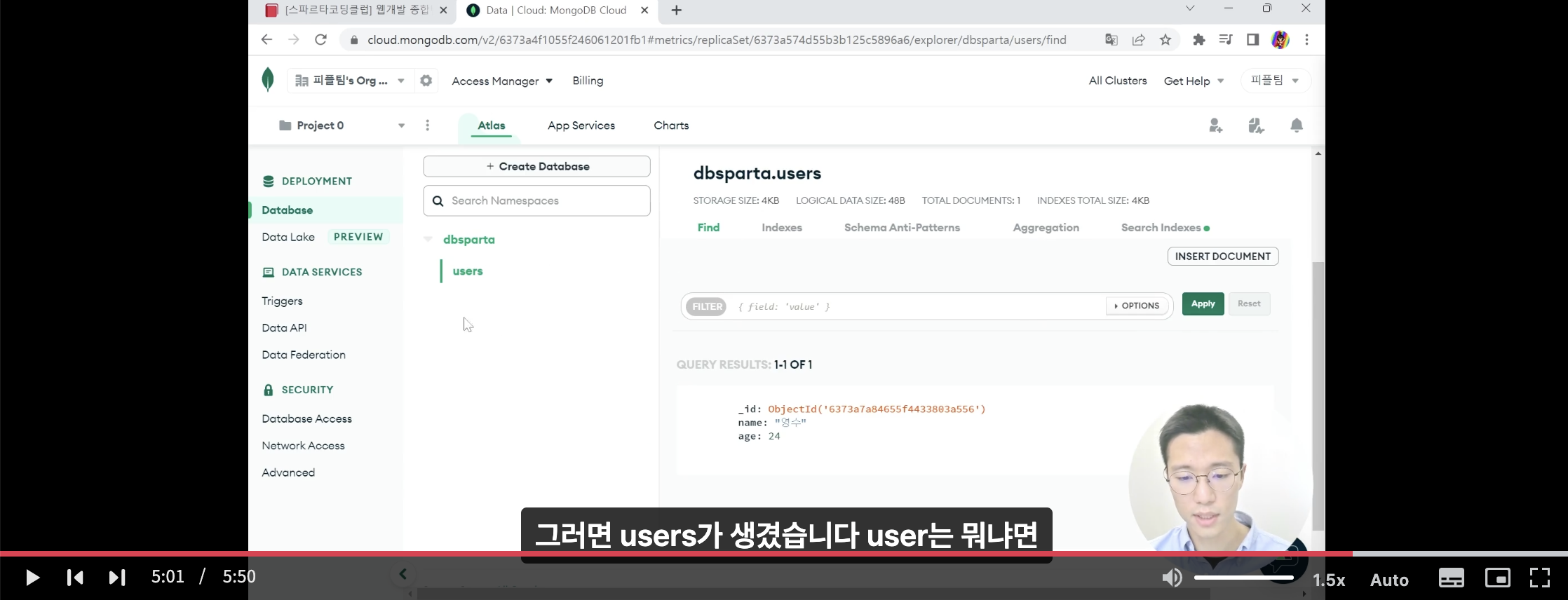This screenshot has width=1568, height=600.
Task: Open the project activity feed icon
Action: [x=1256, y=125]
